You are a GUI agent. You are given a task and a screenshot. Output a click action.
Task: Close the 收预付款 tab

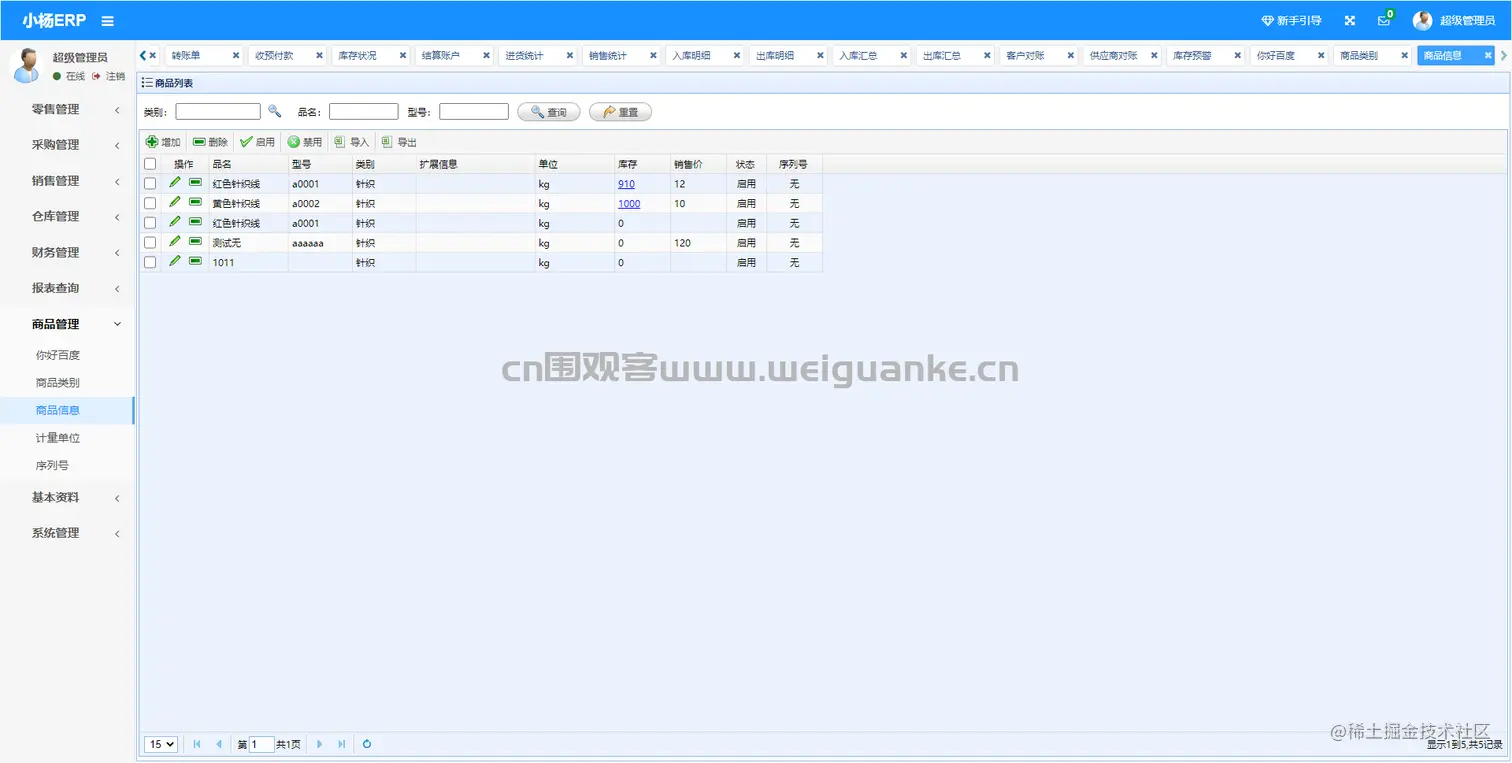point(319,56)
